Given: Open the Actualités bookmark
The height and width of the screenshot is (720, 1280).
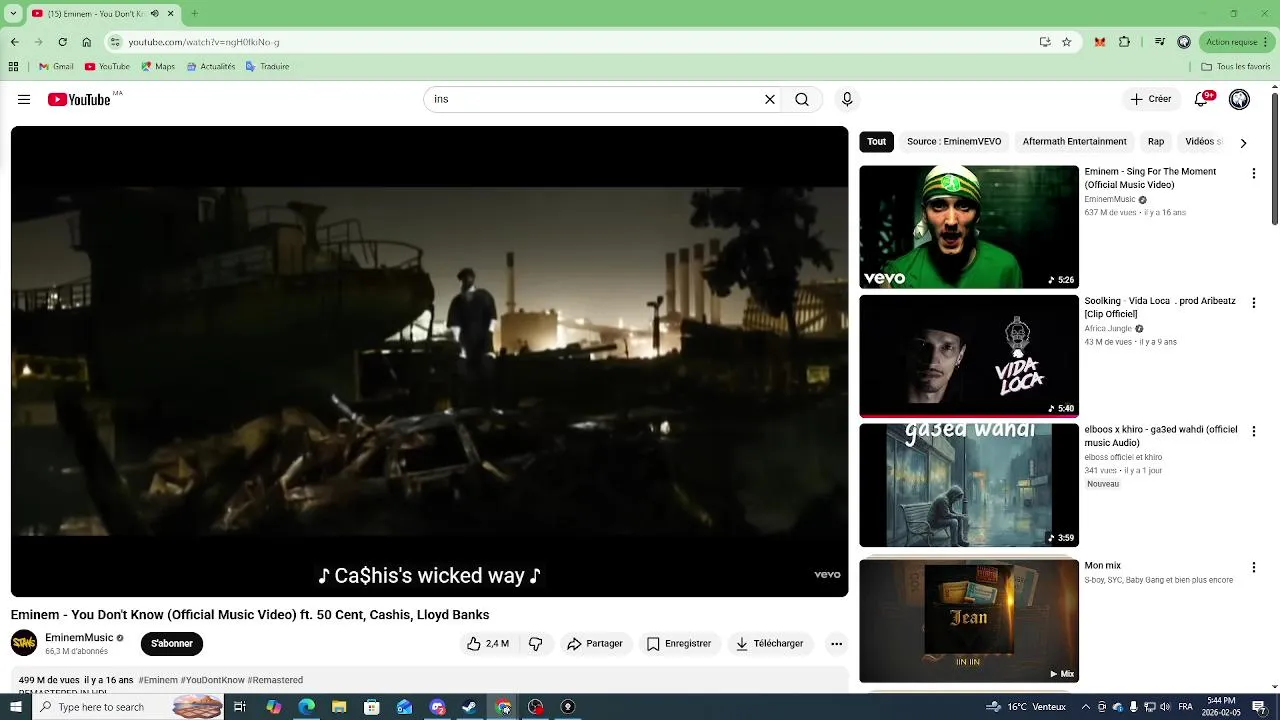Looking at the screenshot, I should [210, 67].
